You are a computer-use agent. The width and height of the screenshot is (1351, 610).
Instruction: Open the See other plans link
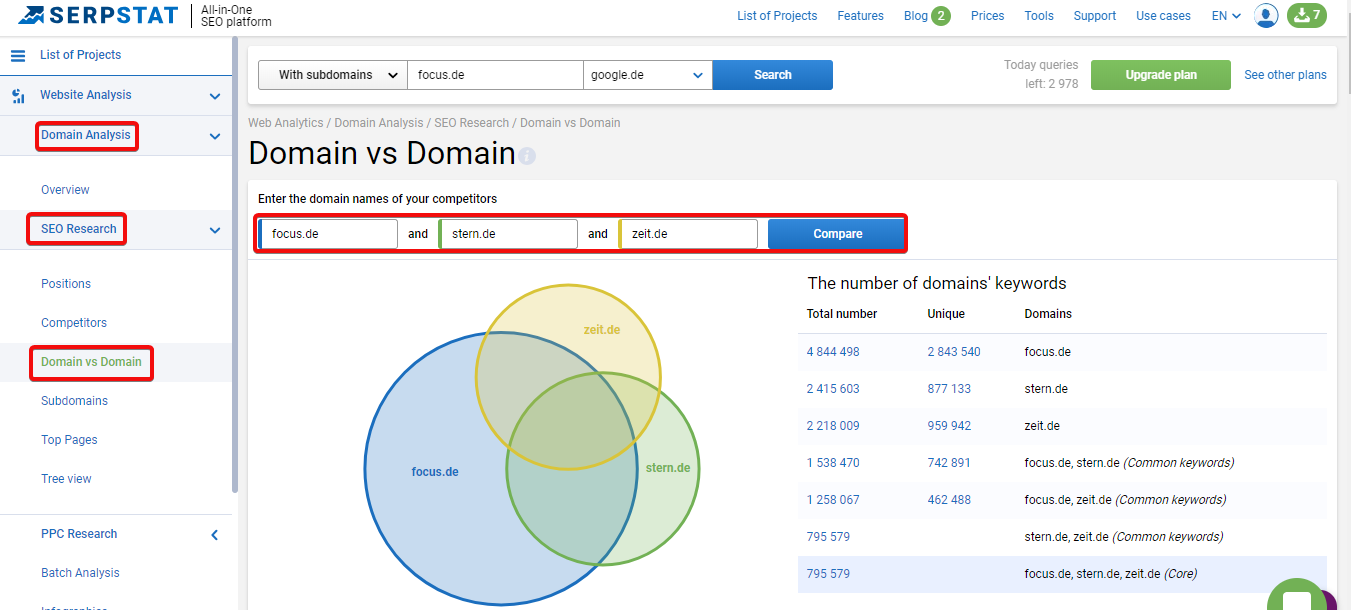click(x=1285, y=75)
